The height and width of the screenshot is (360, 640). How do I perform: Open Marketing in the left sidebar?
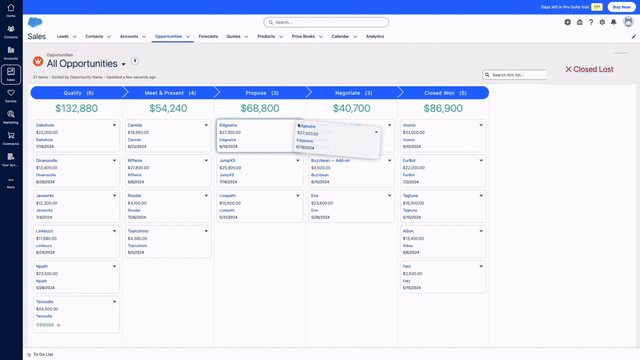click(11, 117)
